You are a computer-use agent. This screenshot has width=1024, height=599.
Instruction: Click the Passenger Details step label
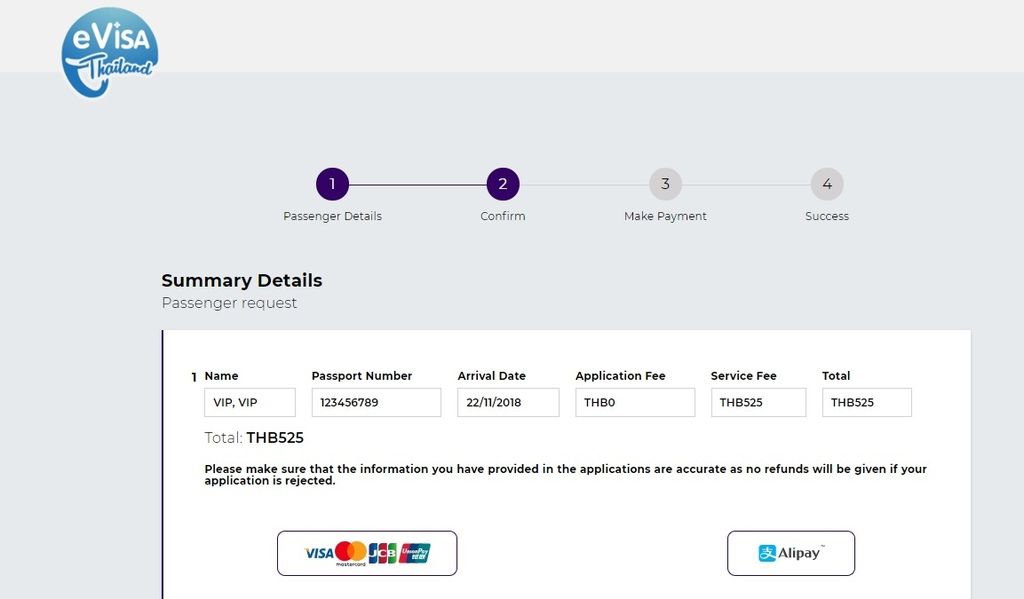click(x=332, y=216)
